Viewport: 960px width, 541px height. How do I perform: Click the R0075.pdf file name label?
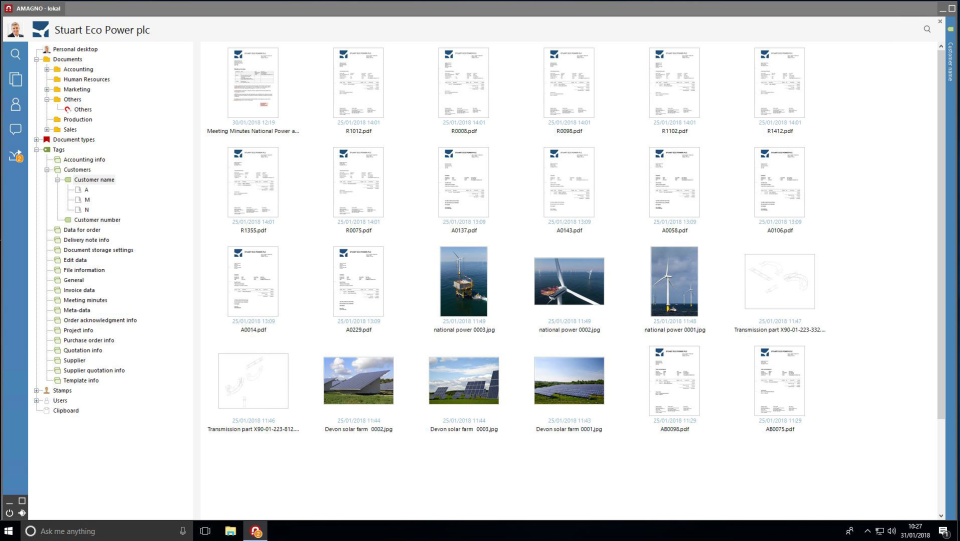358,230
